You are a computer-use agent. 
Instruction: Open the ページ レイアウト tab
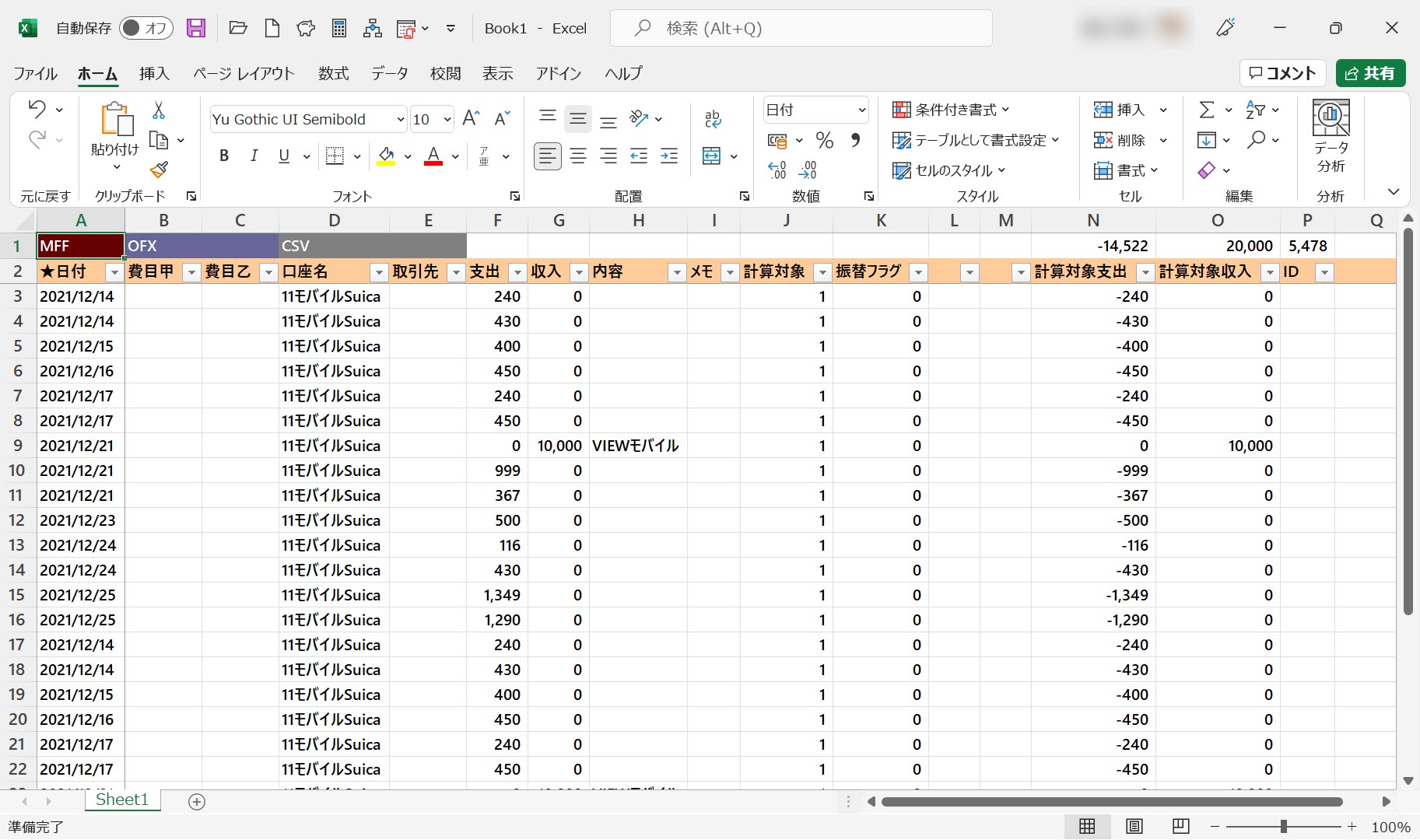[244, 73]
